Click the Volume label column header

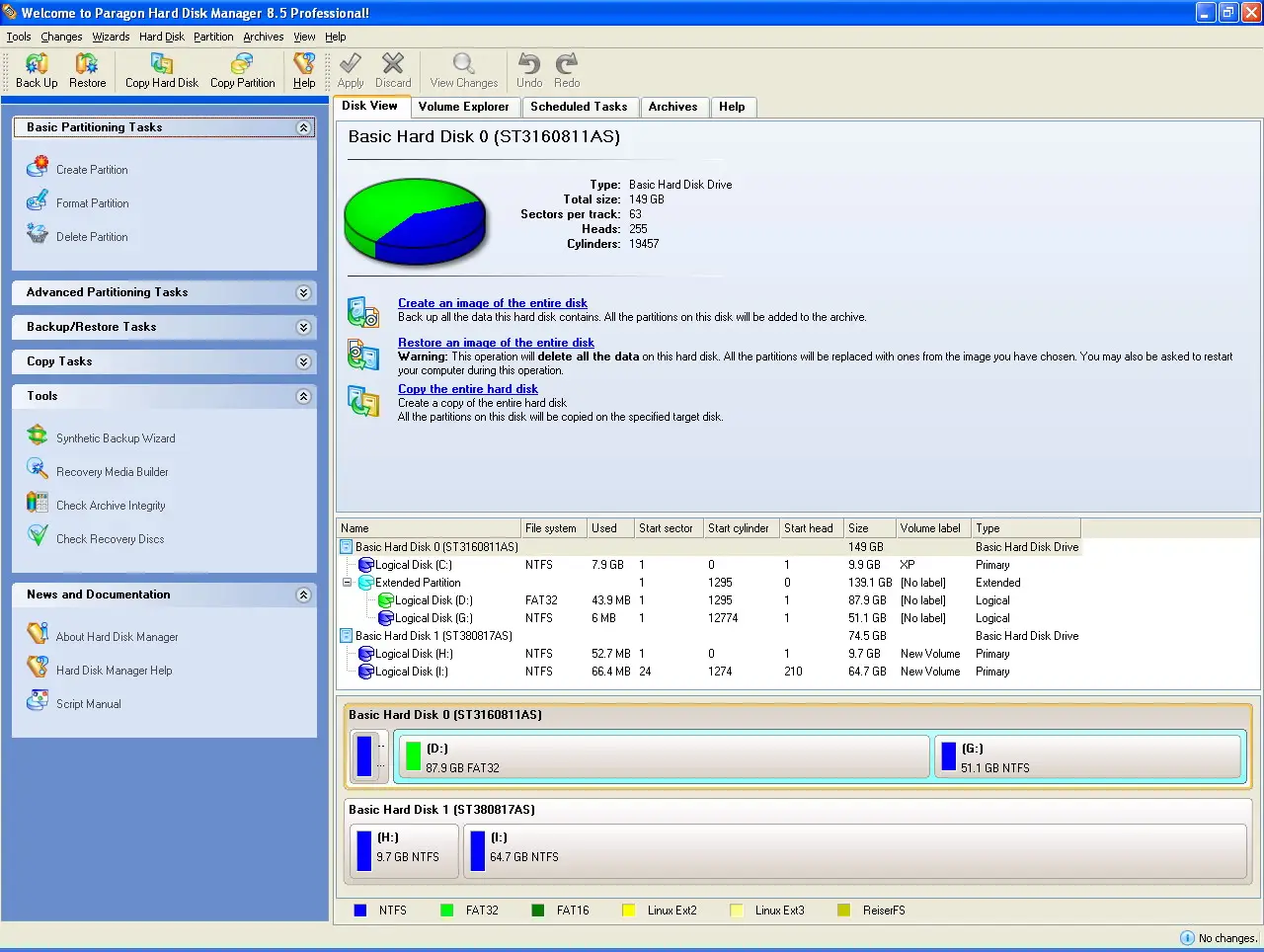click(933, 528)
